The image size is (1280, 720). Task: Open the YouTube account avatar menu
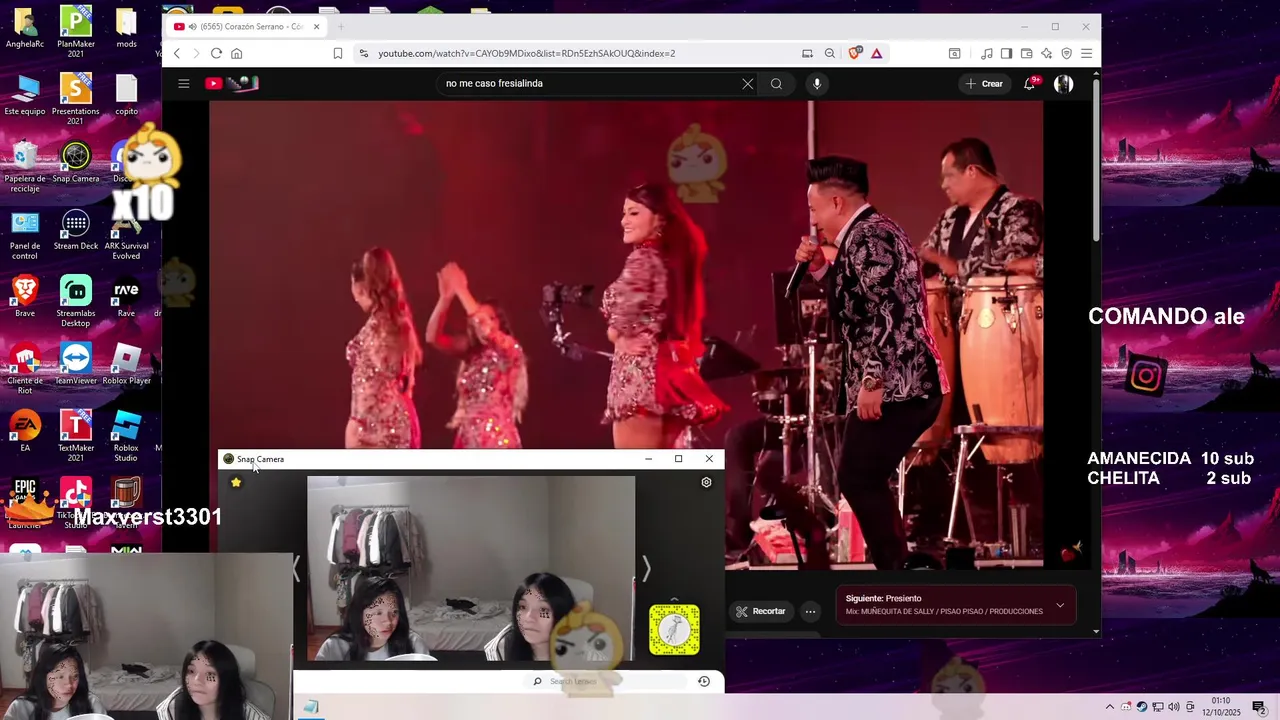(1064, 84)
